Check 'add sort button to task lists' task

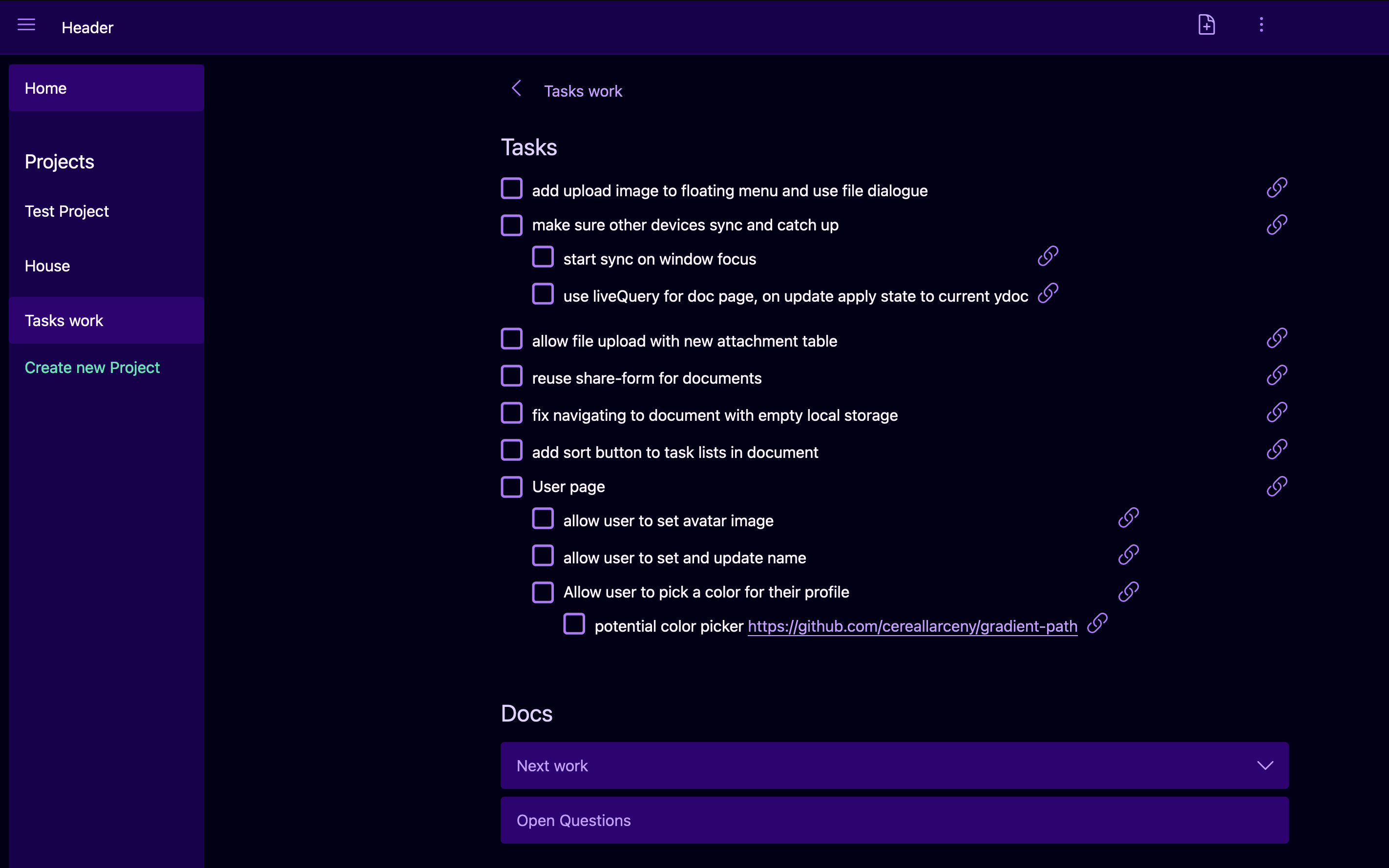click(x=511, y=450)
